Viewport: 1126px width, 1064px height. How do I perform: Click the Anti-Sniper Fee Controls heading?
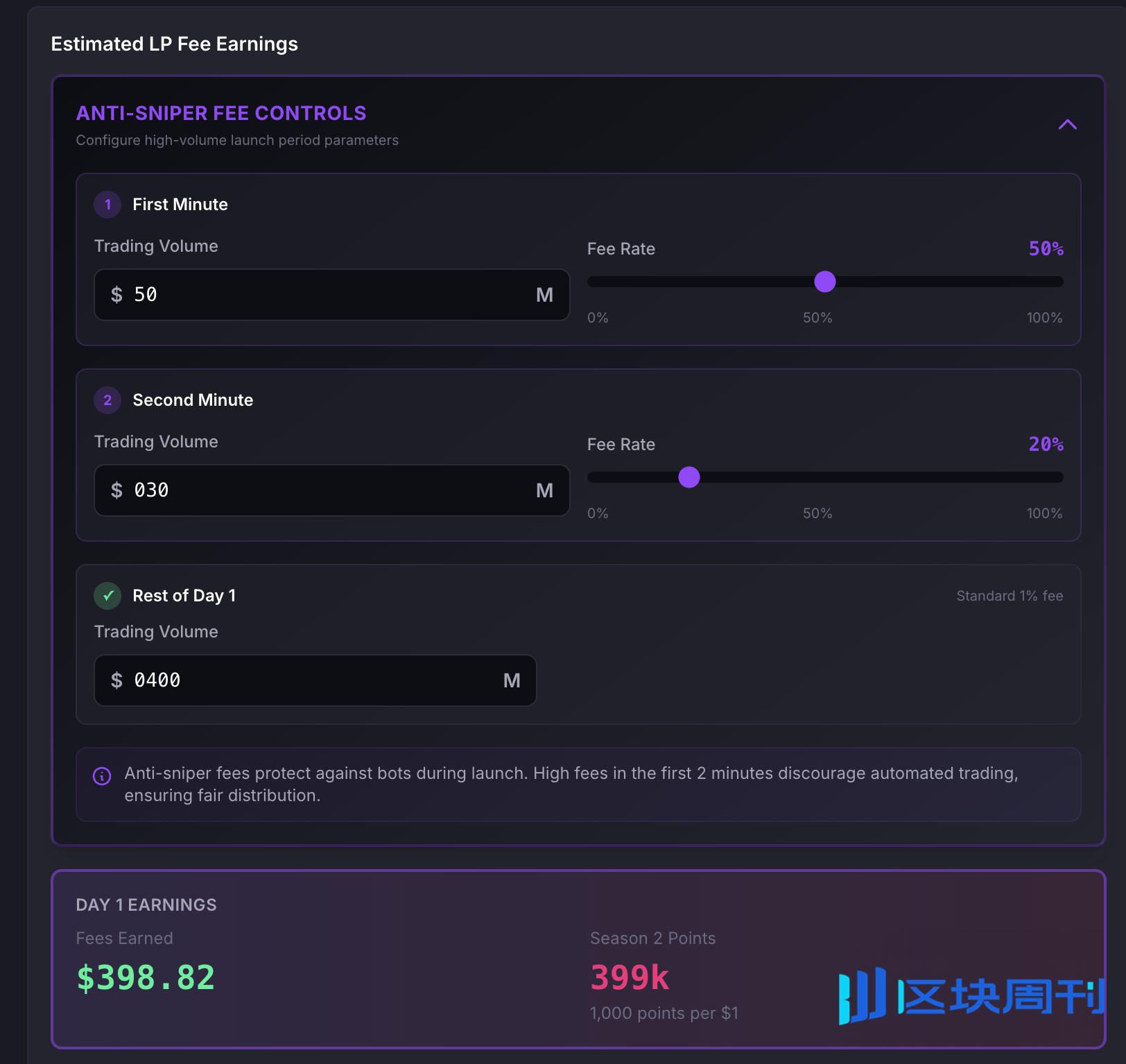pos(221,113)
